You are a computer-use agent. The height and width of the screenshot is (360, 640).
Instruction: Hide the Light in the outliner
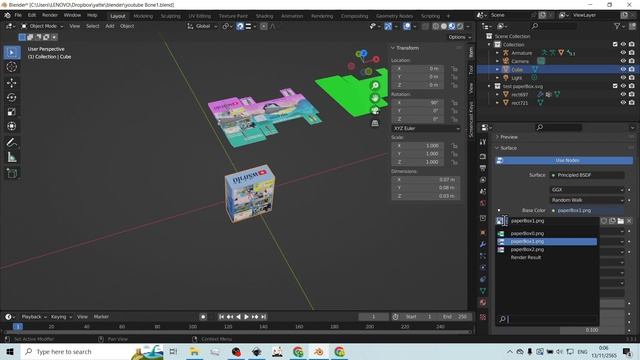(x=623, y=78)
